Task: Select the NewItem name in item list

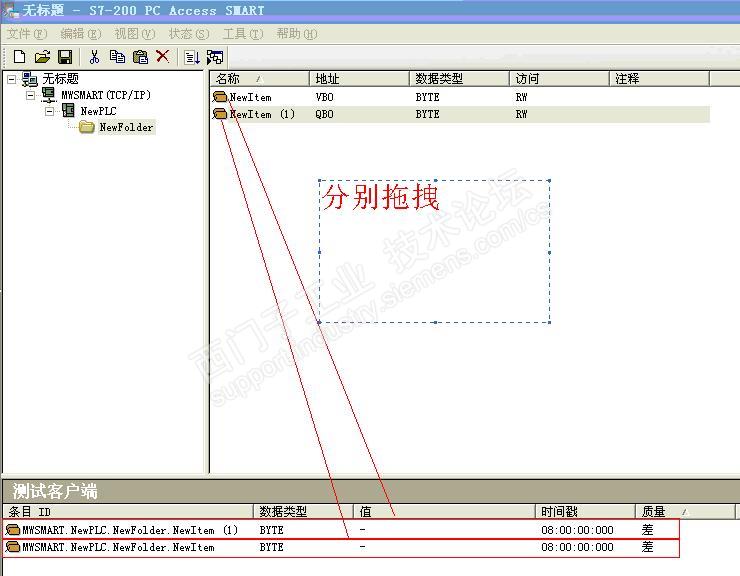Action: [x=250, y=97]
